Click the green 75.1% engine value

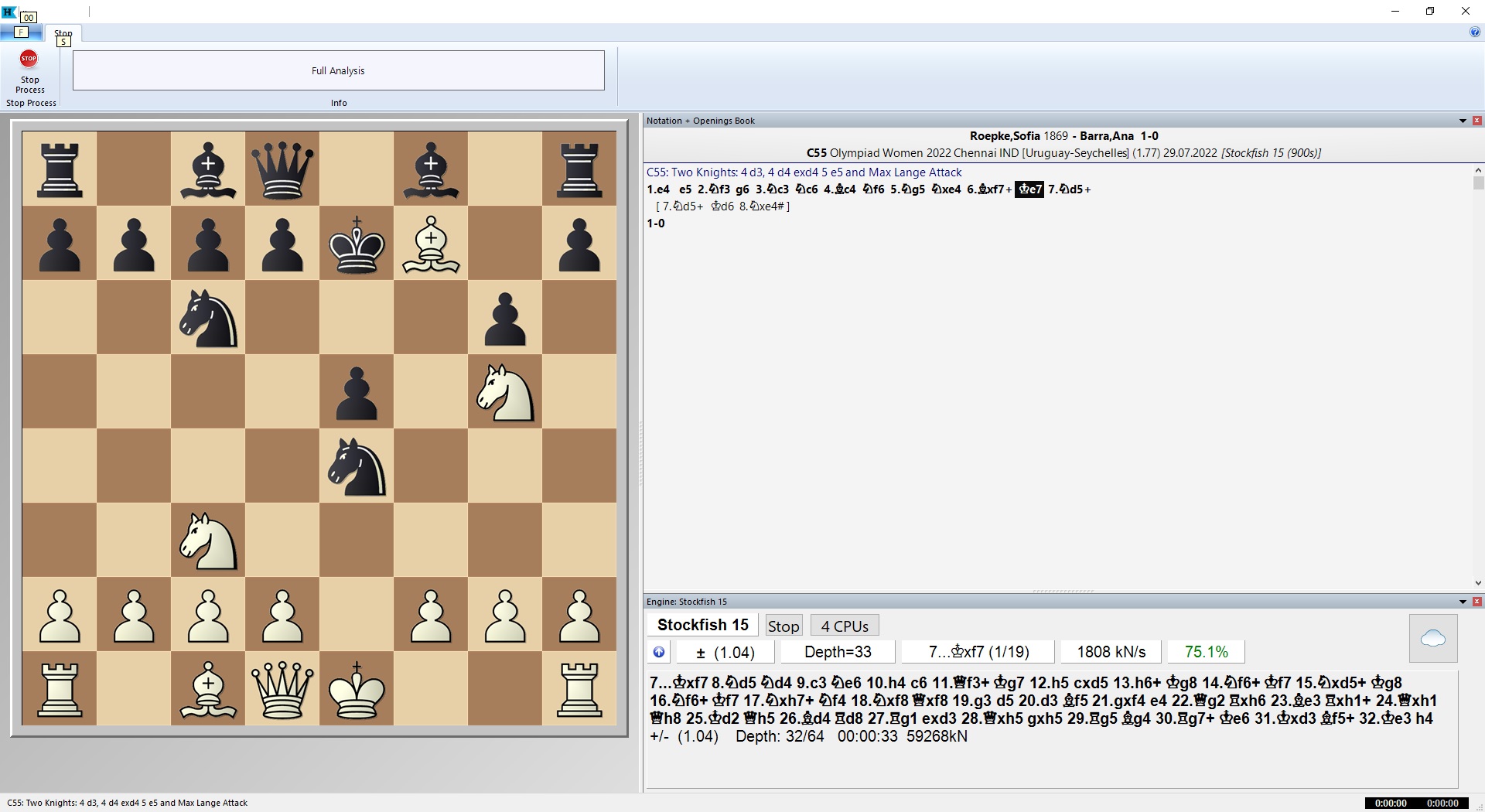pos(1206,652)
